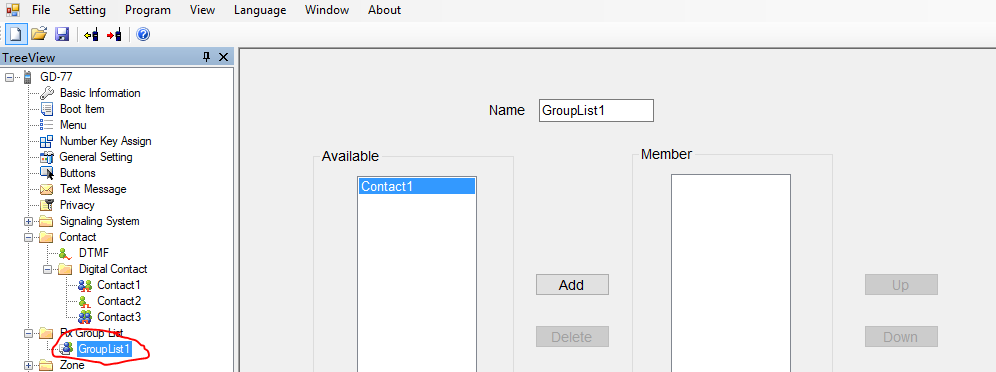Select Text Message in the tree
The width and height of the screenshot is (996, 372).
click(93, 189)
